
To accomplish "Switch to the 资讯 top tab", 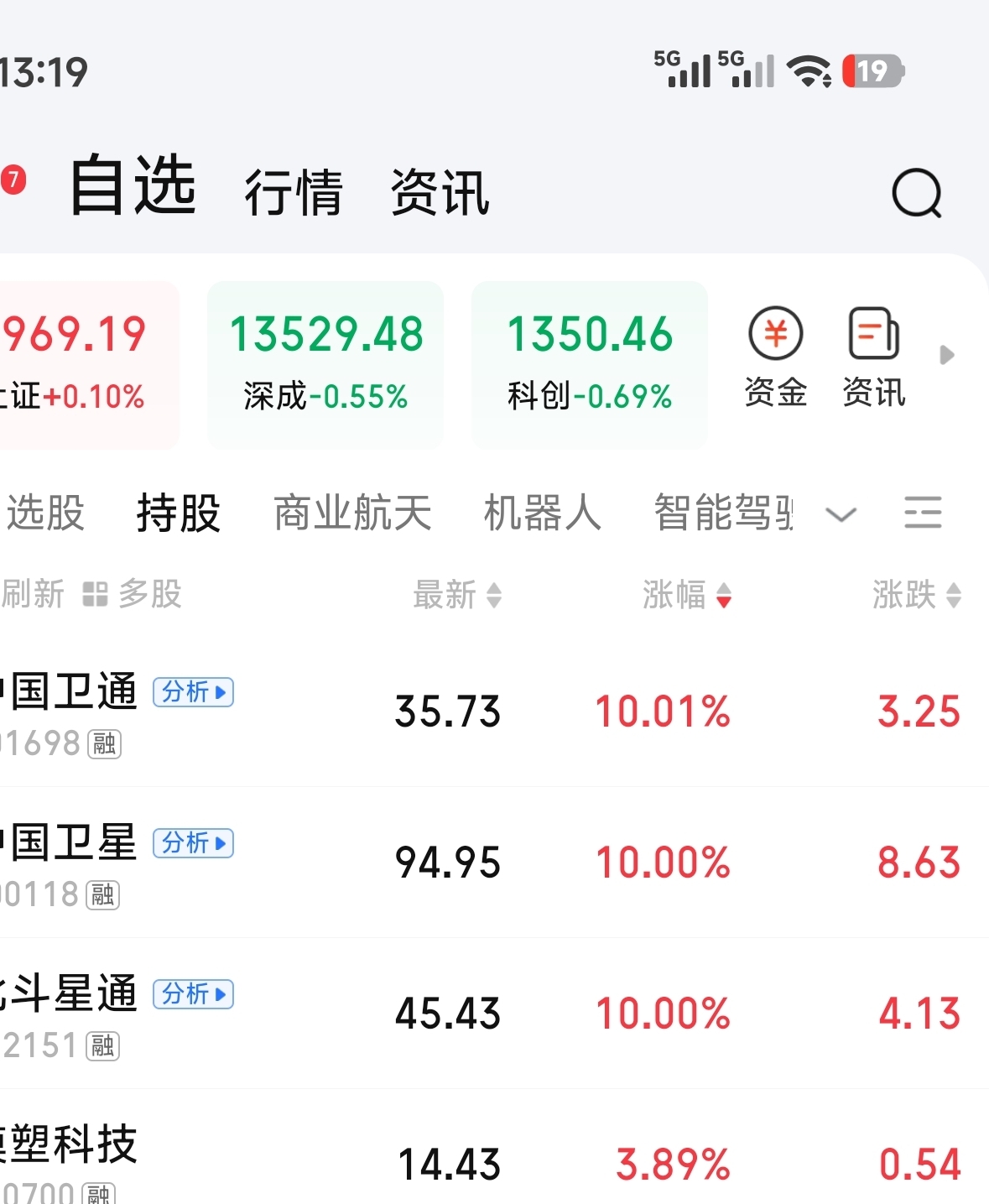I will click(440, 192).
